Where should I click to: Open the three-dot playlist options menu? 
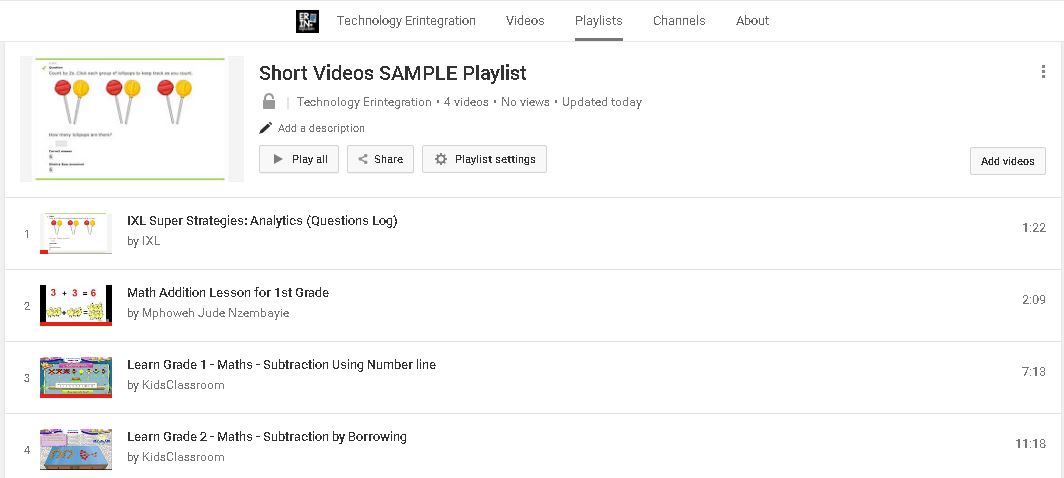click(x=1042, y=72)
